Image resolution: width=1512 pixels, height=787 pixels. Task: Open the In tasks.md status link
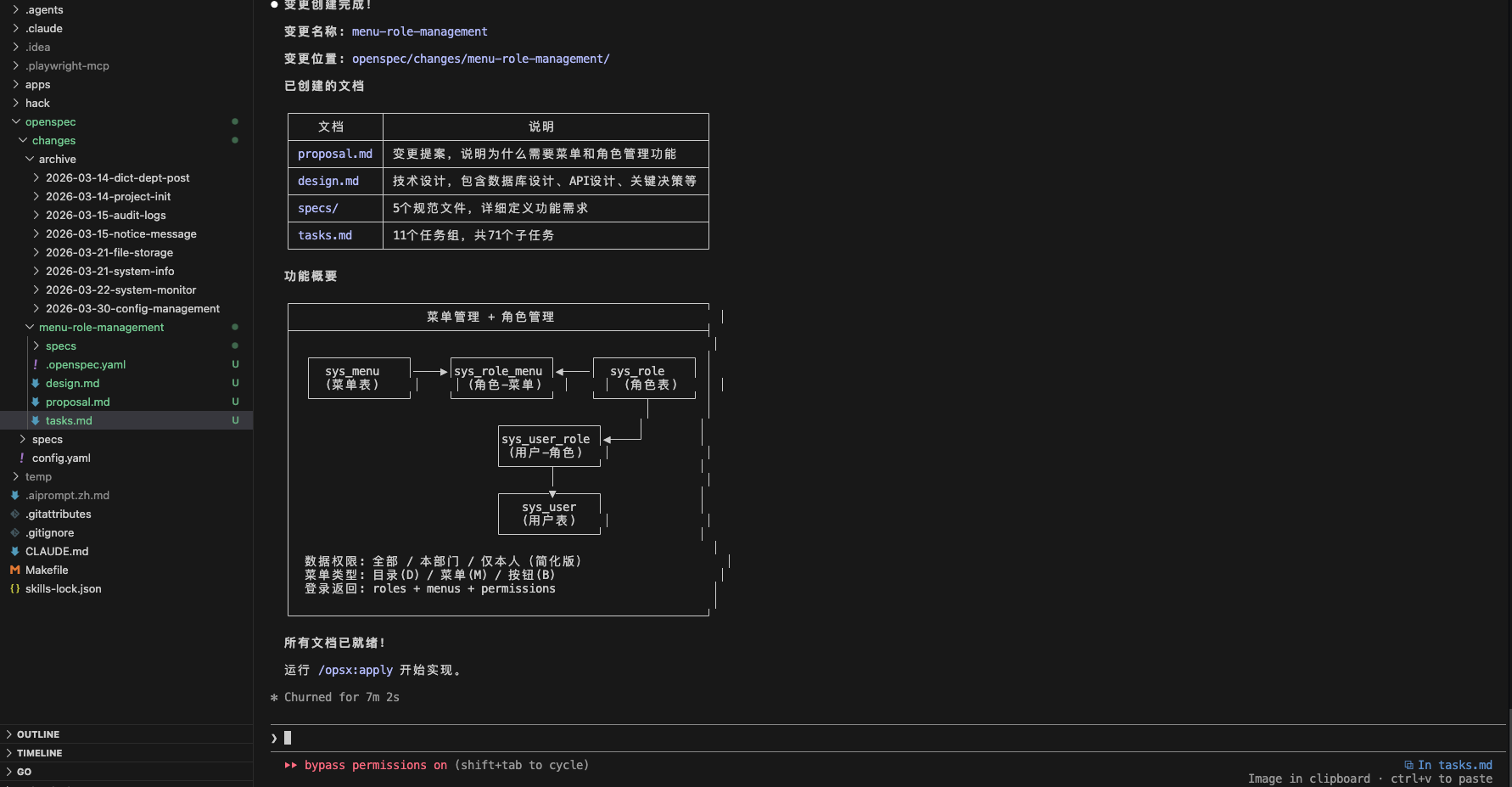point(1456,765)
